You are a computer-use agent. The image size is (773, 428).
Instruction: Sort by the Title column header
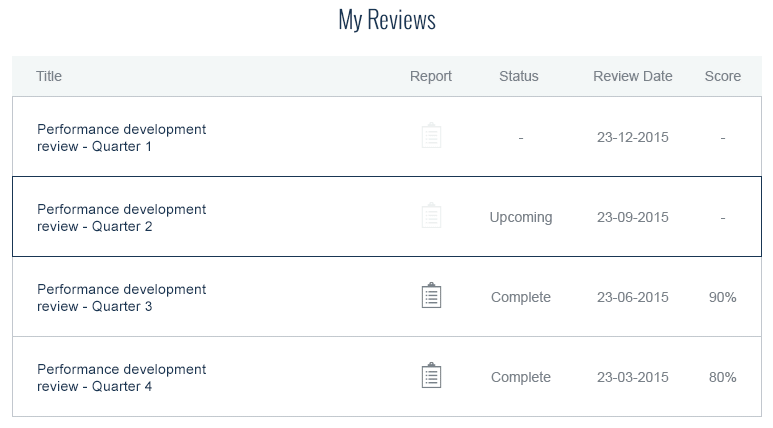click(49, 76)
